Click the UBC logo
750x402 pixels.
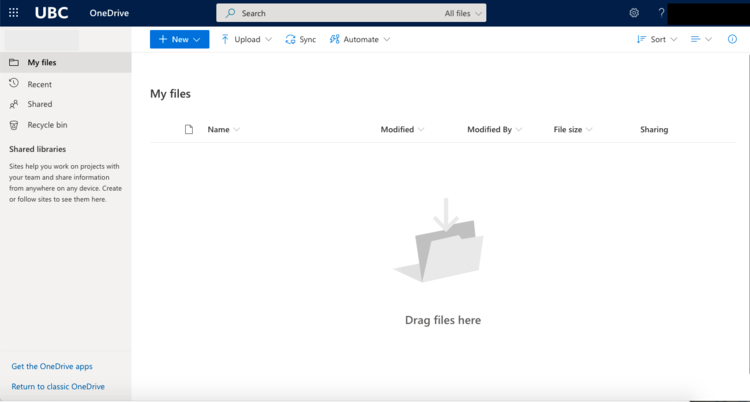coord(51,13)
